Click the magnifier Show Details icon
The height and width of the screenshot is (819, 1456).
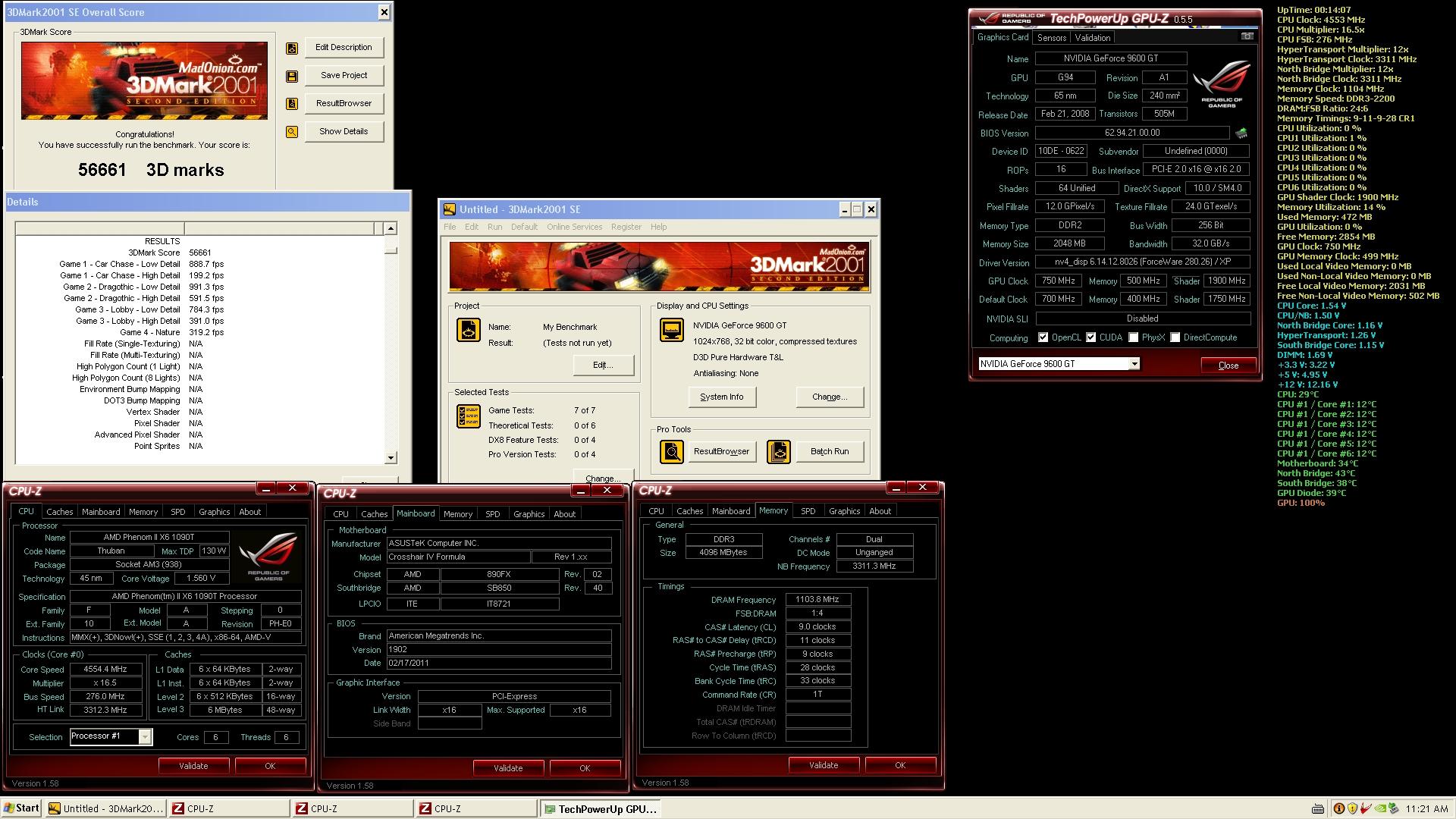(291, 132)
